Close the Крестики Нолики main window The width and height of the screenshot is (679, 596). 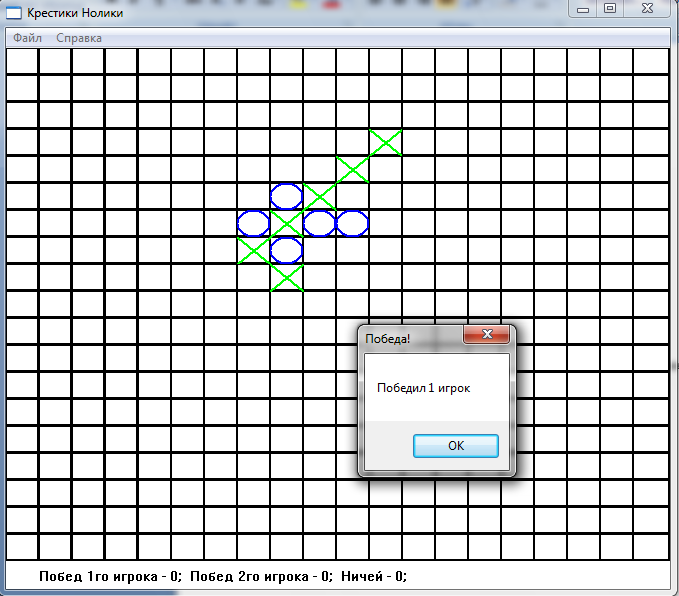[647, 9]
